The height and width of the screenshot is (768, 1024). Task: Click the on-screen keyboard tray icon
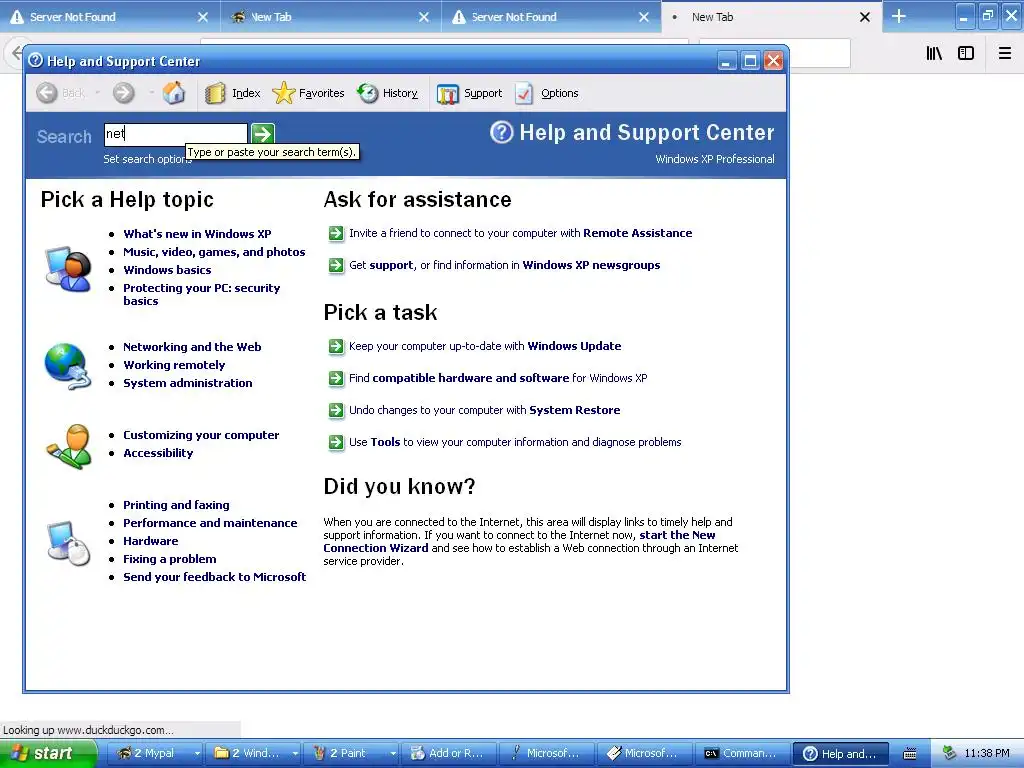point(910,754)
